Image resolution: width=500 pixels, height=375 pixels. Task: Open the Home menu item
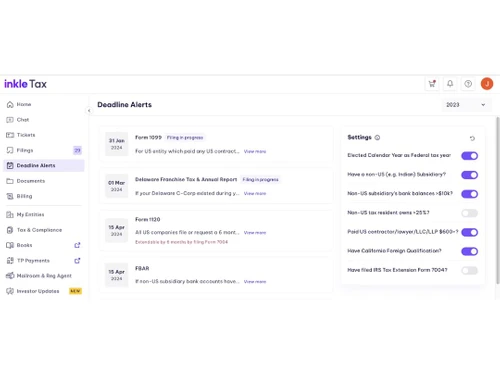43,104
